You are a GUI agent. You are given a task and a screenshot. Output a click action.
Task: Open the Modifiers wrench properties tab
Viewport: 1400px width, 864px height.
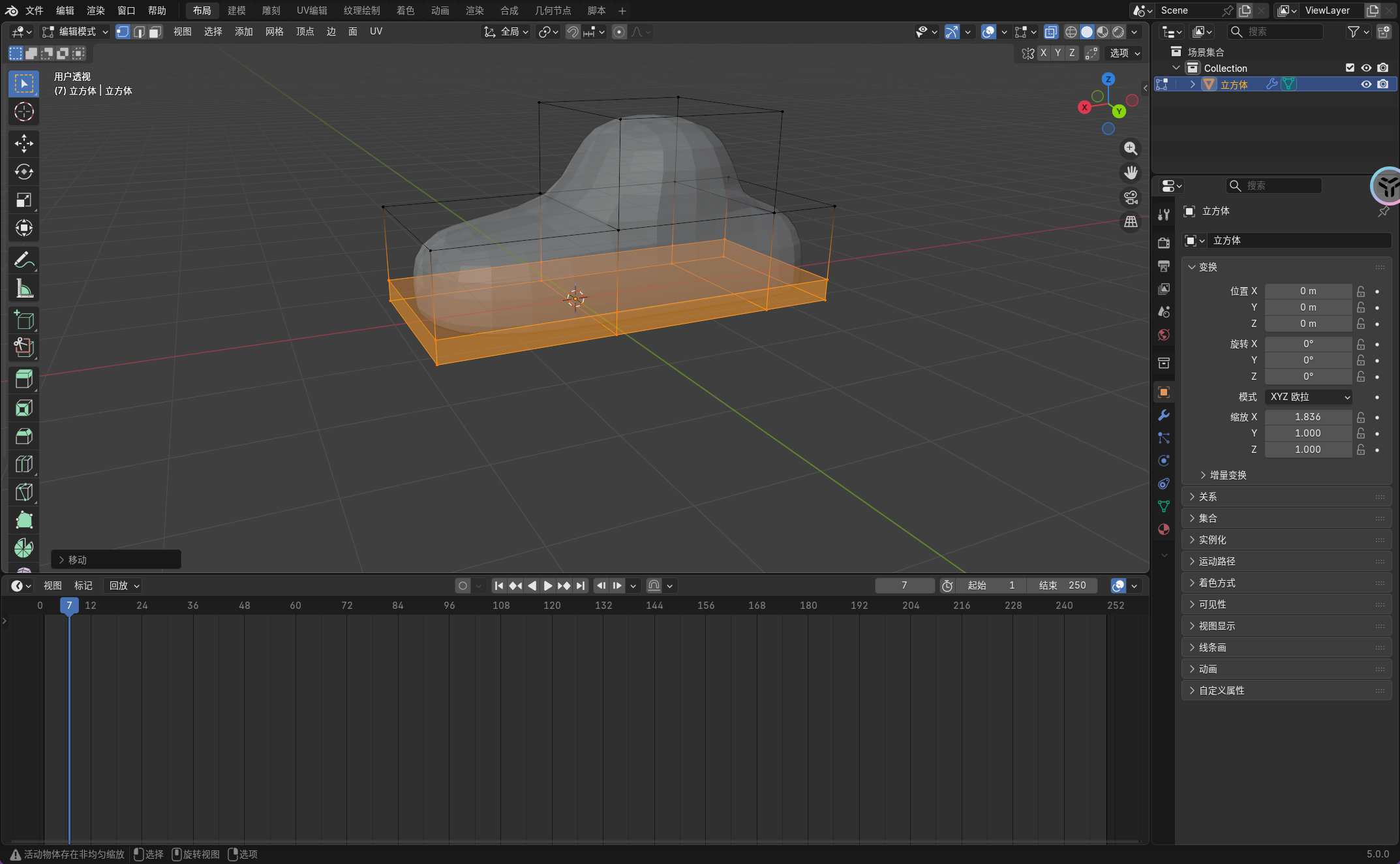click(x=1164, y=415)
